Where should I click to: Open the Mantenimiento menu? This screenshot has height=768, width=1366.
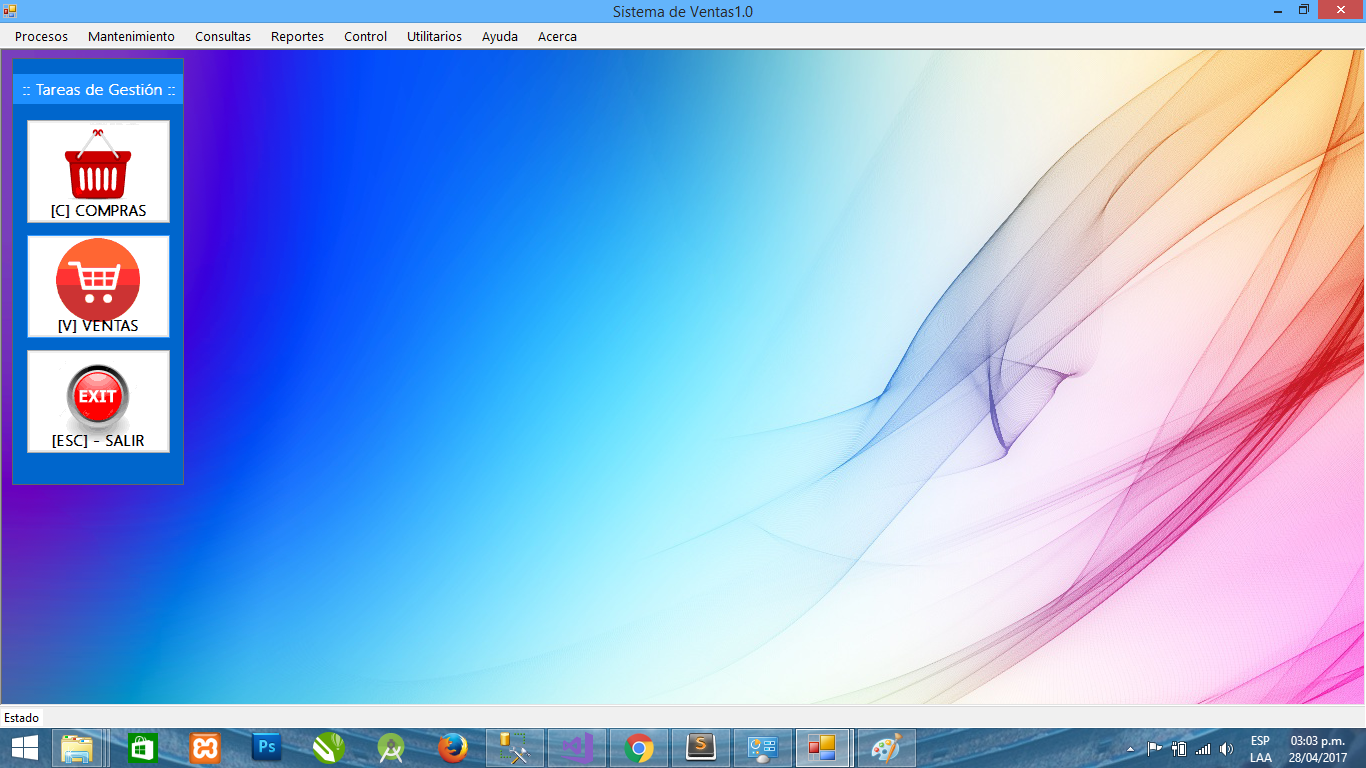[x=131, y=36]
